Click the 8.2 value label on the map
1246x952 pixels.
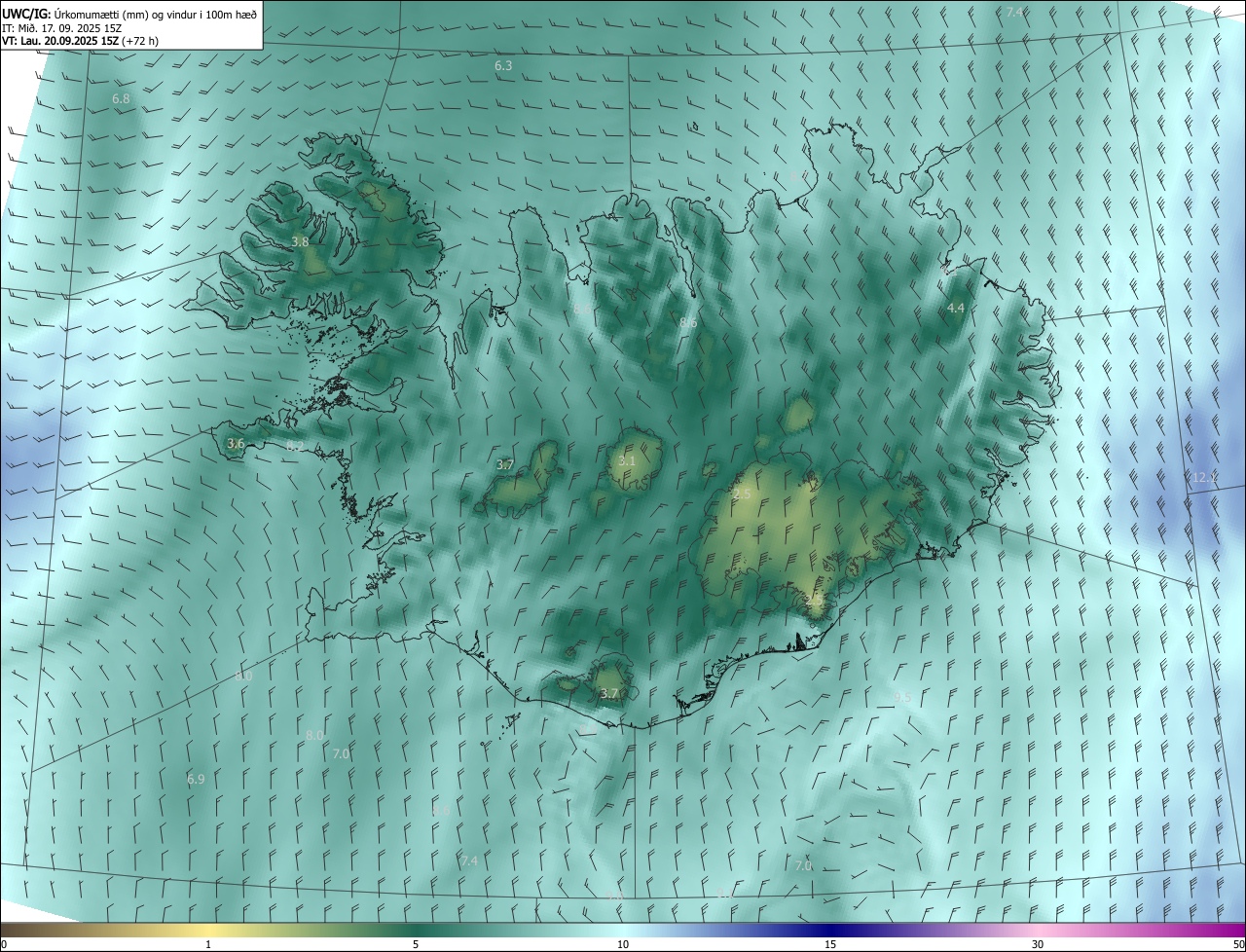(x=295, y=447)
